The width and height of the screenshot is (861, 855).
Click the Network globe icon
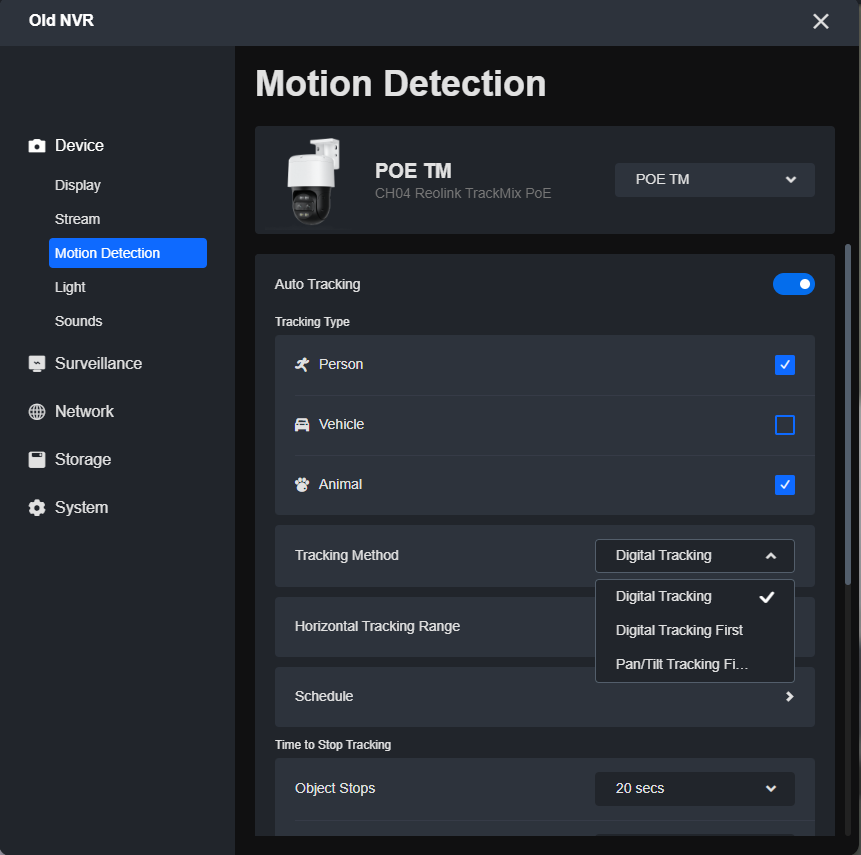coord(37,411)
